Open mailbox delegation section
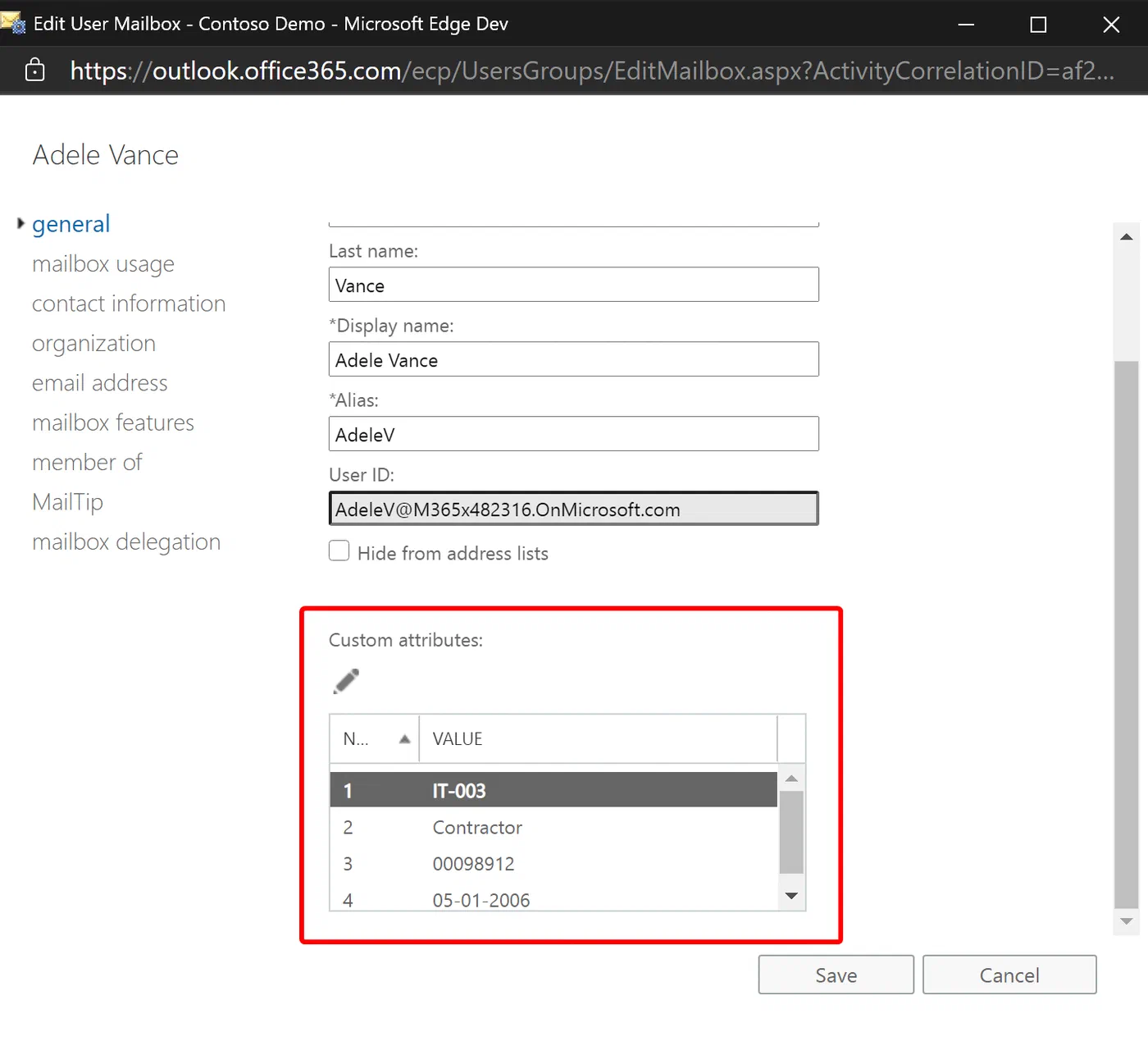1148x1046 pixels. tap(126, 542)
